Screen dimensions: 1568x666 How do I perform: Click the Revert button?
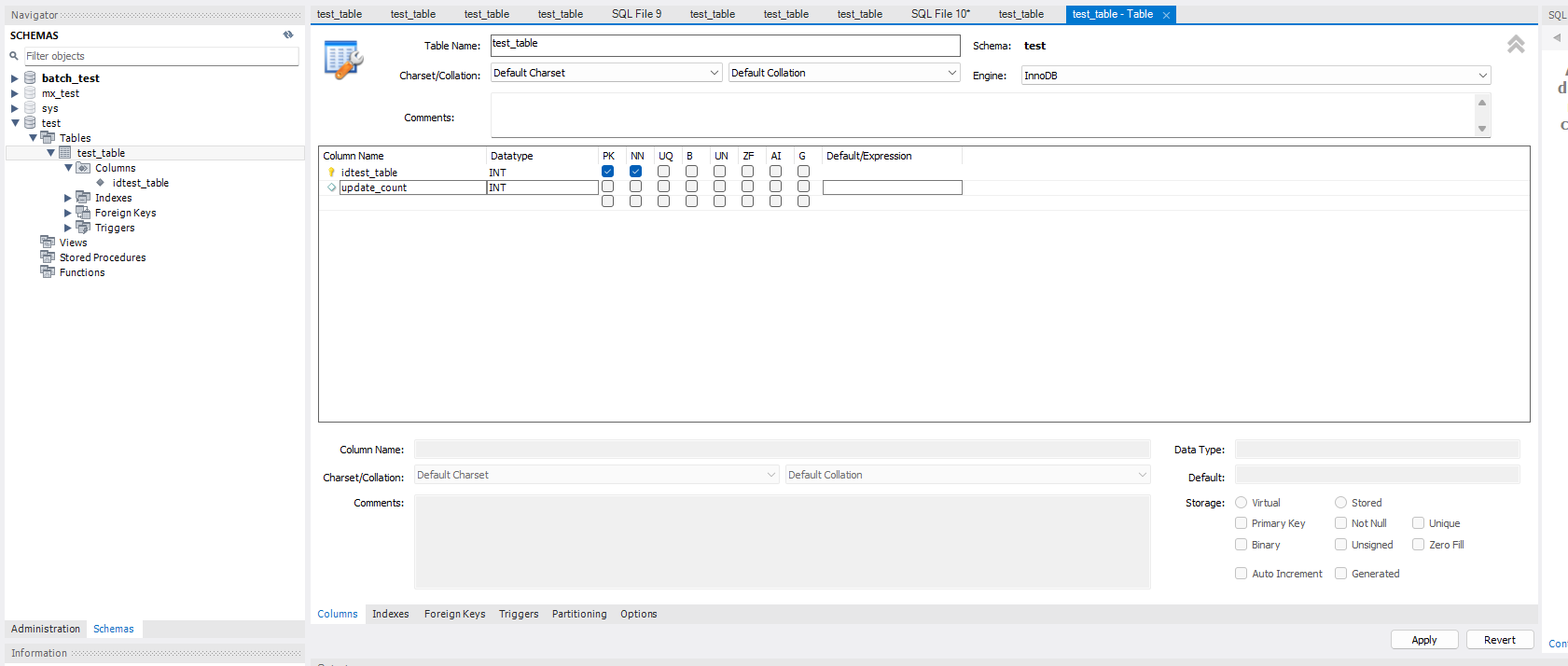pos(1500,640)
